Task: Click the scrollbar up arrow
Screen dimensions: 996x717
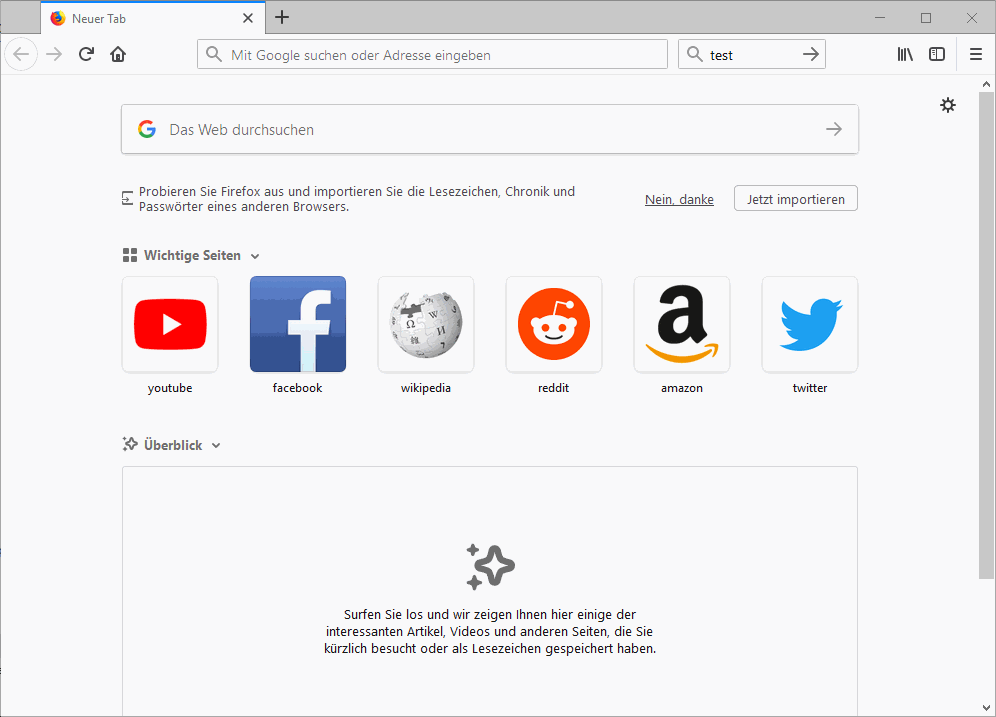Action: (x=986, y=84)
